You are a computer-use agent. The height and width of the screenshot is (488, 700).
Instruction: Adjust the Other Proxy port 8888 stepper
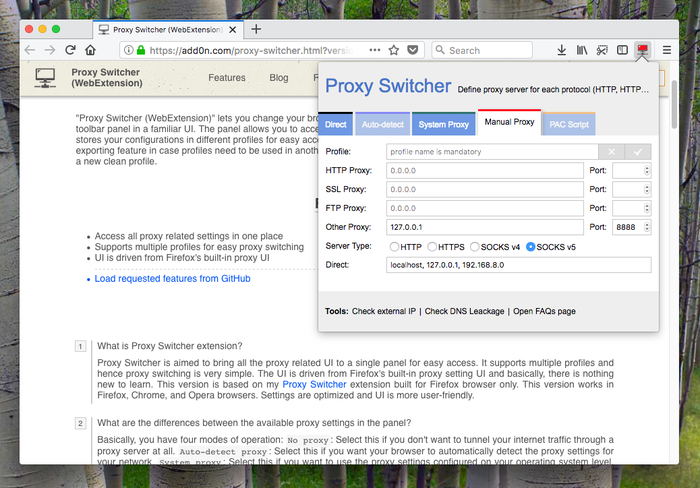coord(646,227)
